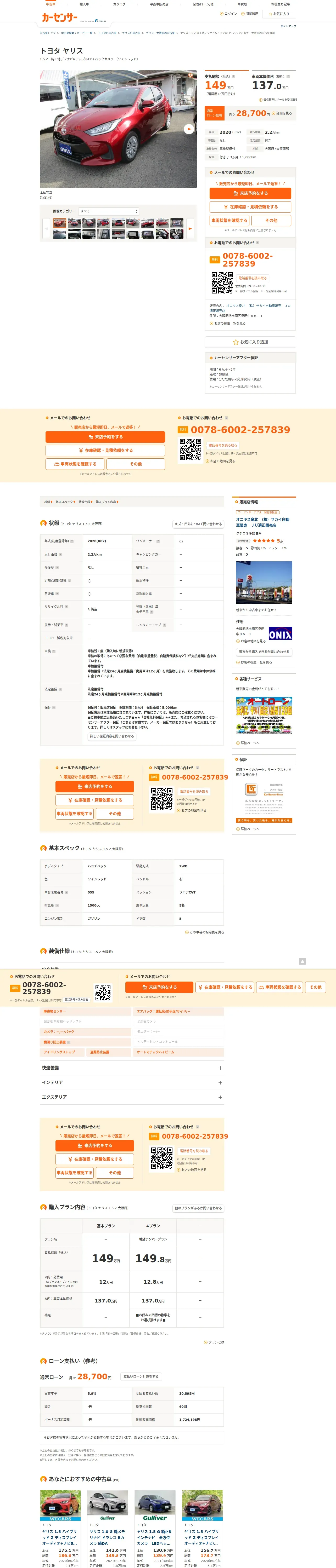Open the 画像カテゴリー dropdown

point(109,211)
